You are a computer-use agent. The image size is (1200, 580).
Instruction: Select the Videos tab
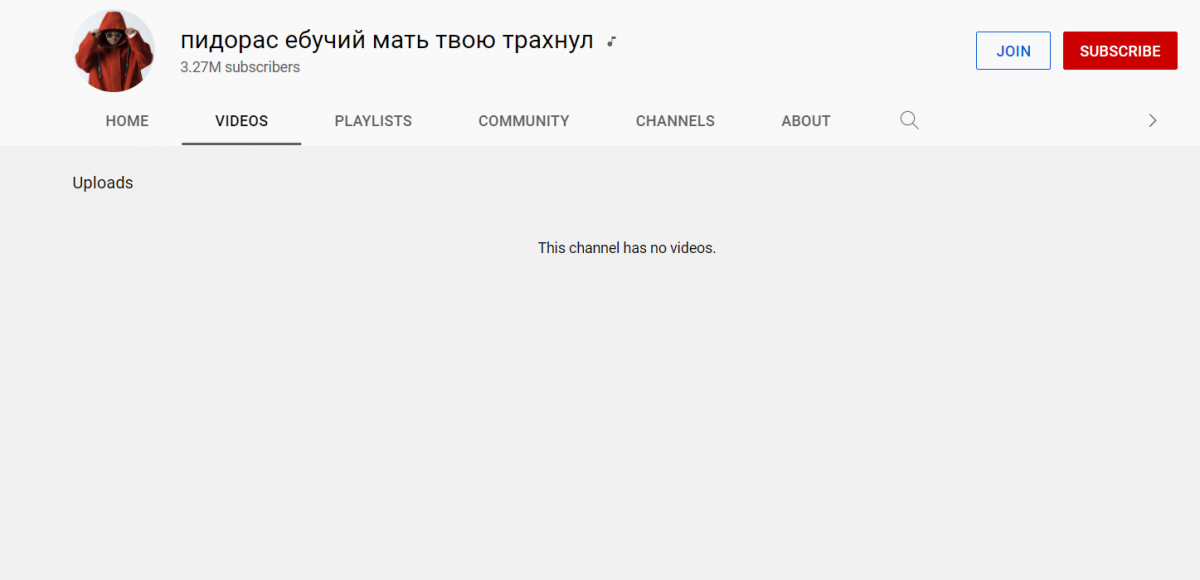point(241,121)
